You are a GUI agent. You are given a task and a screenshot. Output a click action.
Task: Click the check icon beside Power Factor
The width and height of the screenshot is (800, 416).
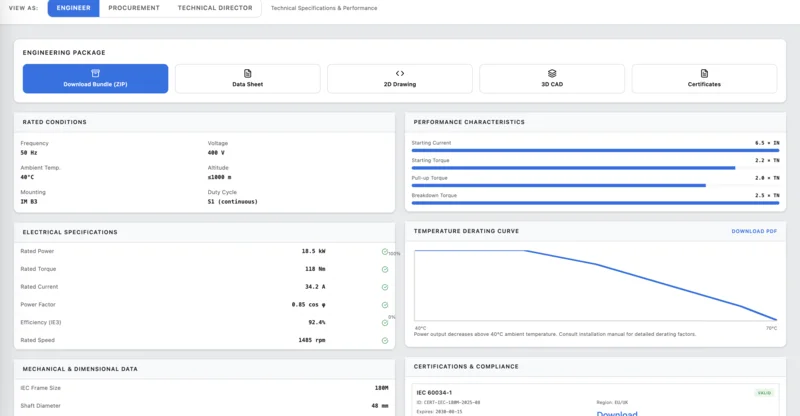coord(385,305)
